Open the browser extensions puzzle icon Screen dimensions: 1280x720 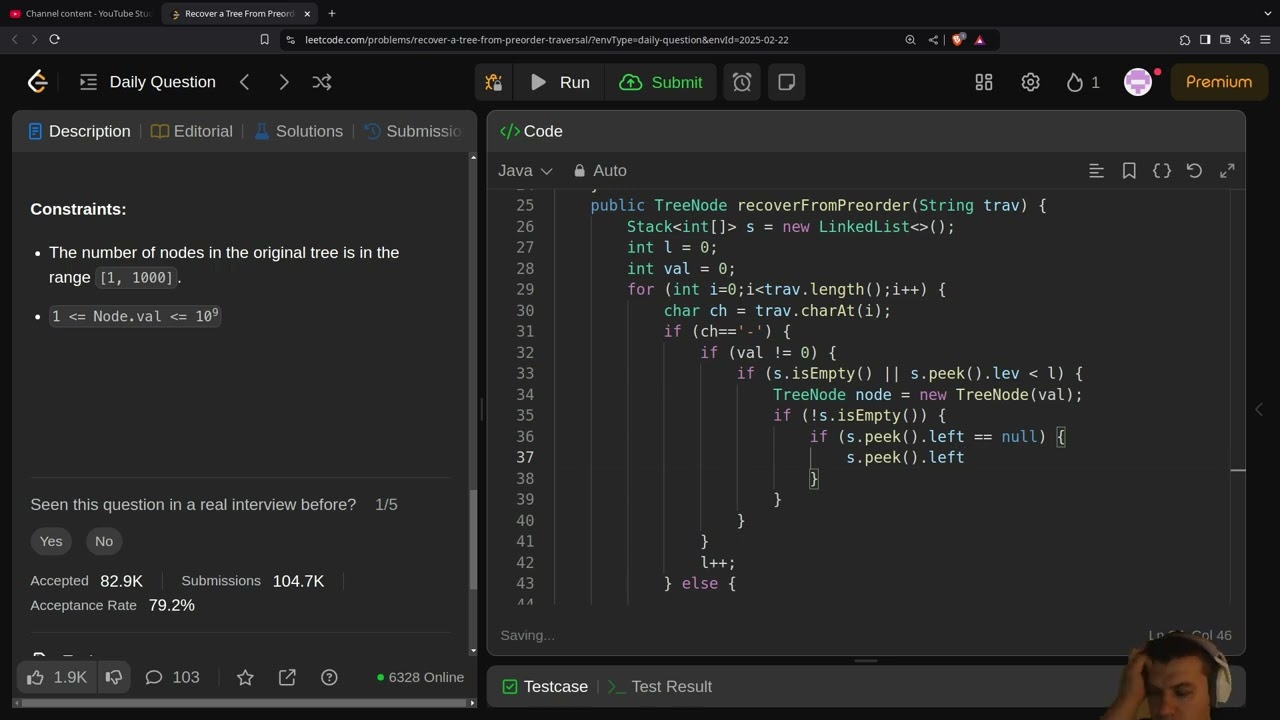click(x=1185, y=40)
